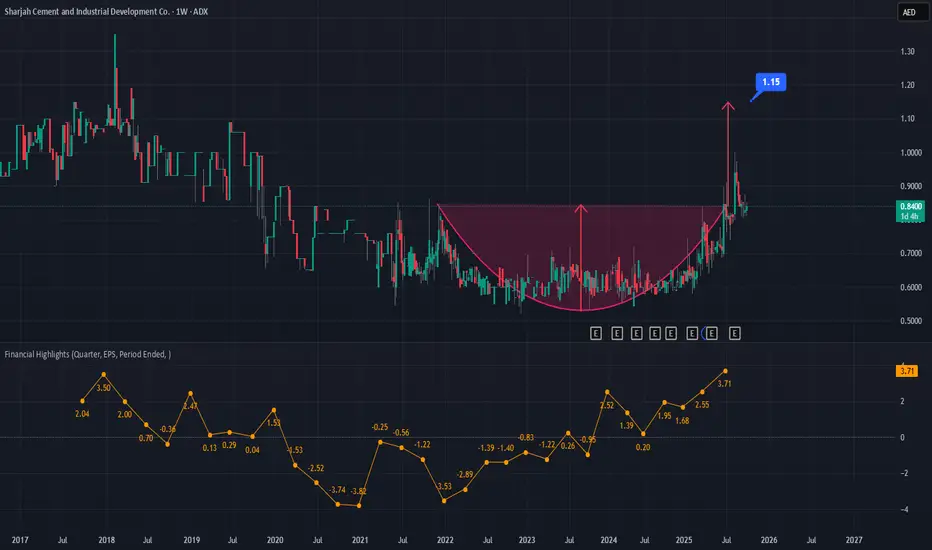Viewport: 932px width, 550px height.
Task: Click the 0.13 EPS value label
Action: (x=209, y=448)
